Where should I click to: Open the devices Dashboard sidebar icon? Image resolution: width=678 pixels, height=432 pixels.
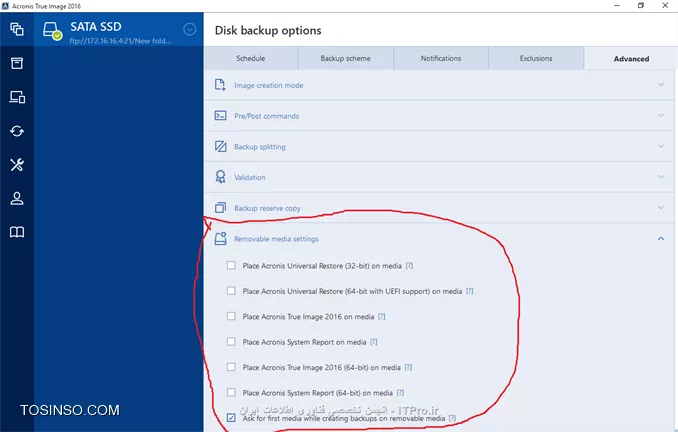coord(17,97)
